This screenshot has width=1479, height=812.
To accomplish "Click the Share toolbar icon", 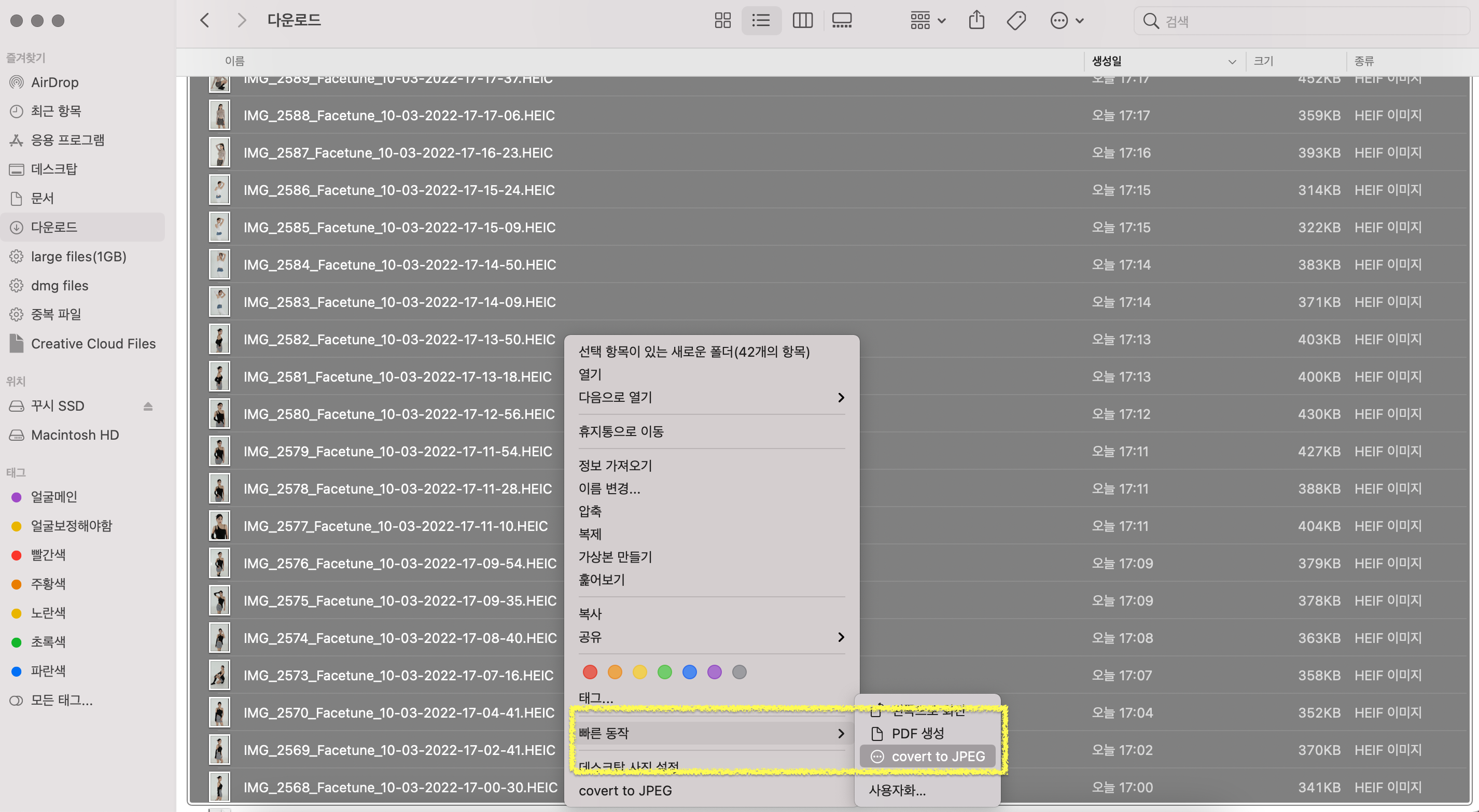I will 976,21.
